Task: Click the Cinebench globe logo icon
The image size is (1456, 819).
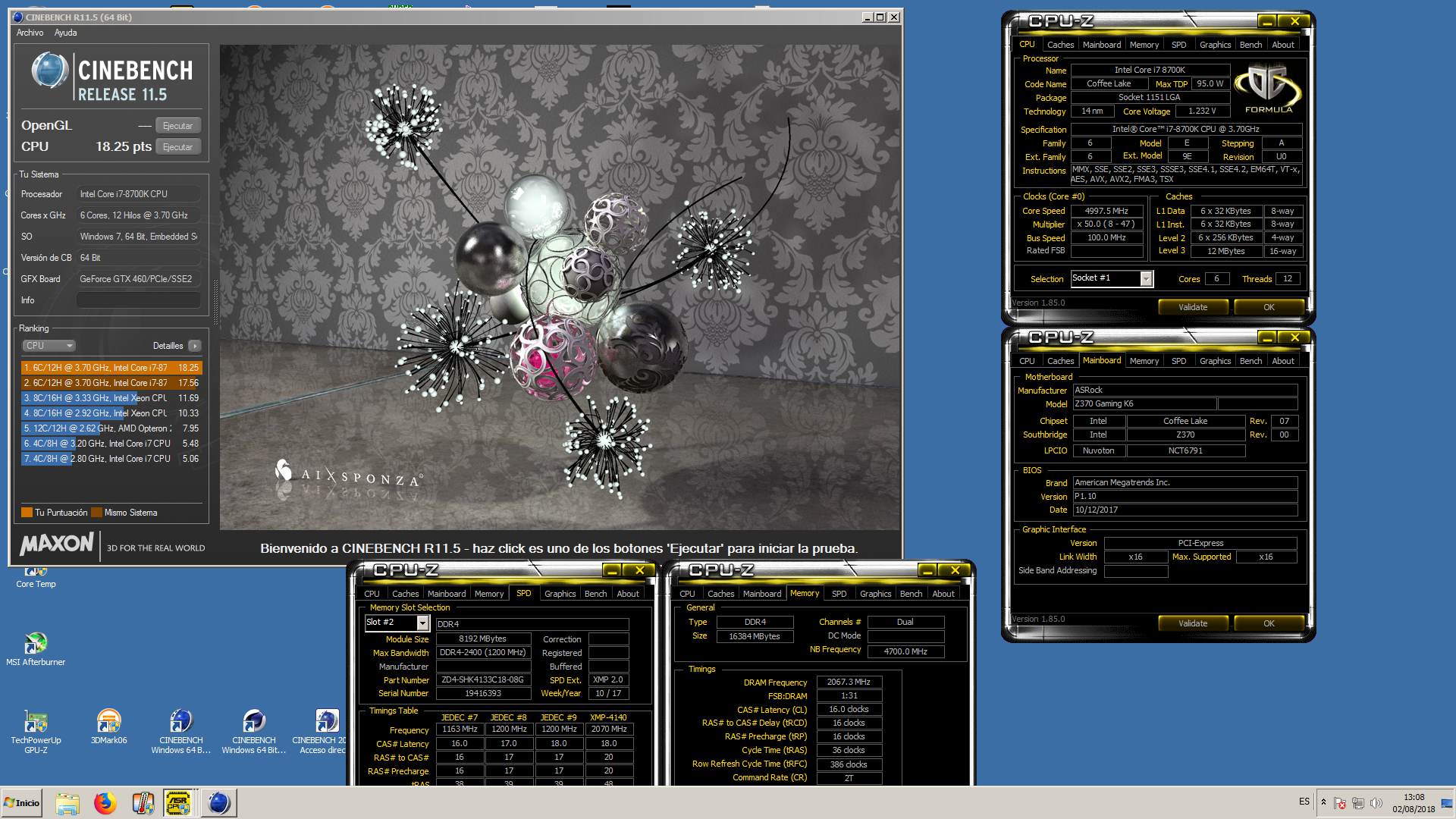Action: pyautogui.click(x=50, y=71)
